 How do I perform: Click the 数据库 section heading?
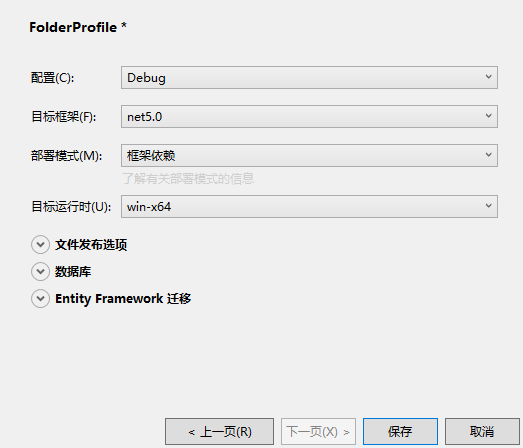click(73, 272)
